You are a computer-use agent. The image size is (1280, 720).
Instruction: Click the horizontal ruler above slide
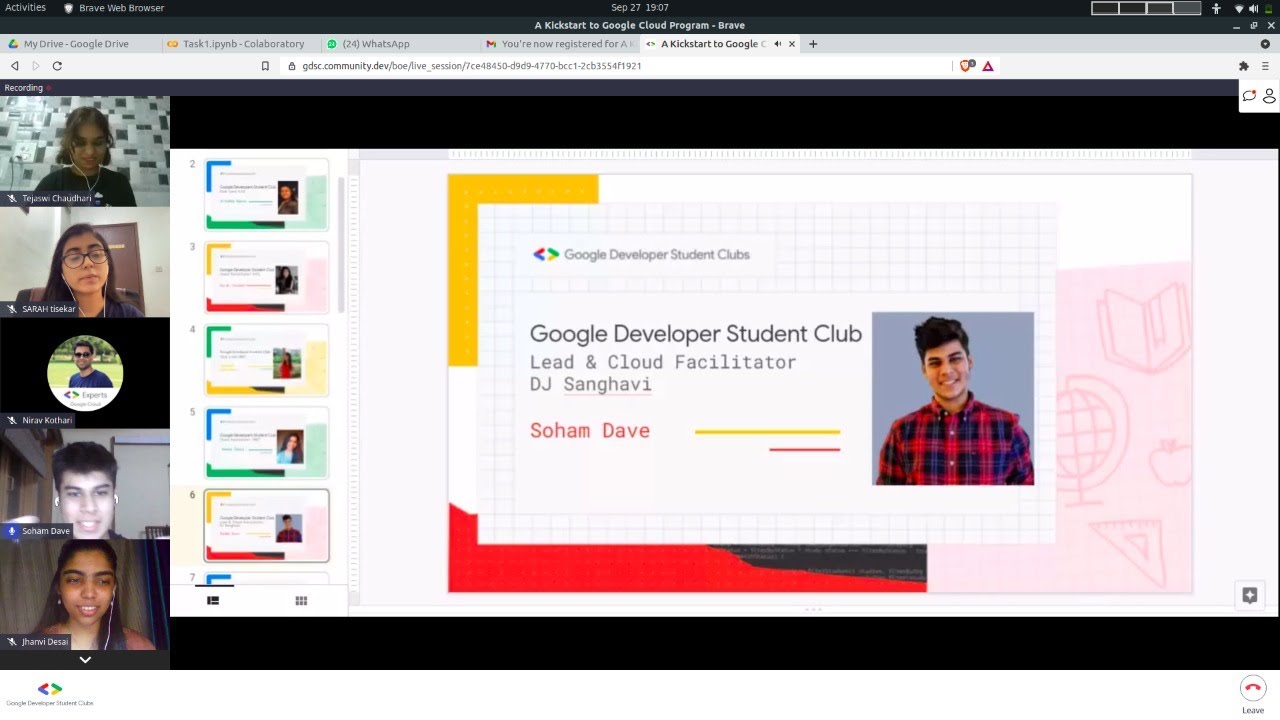tap(818, 154)
